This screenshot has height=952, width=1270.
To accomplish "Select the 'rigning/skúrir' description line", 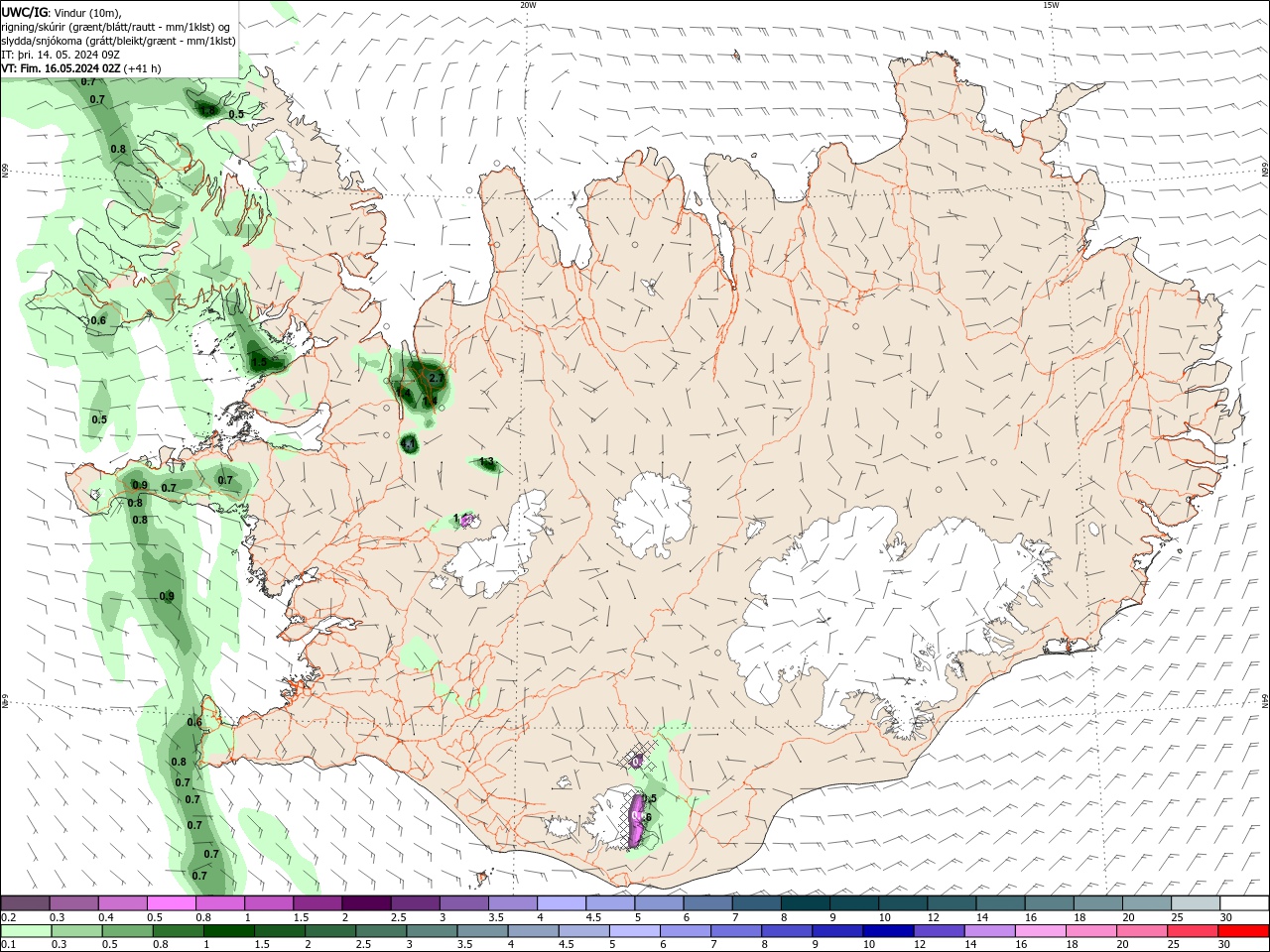I will tap(115, 27).
